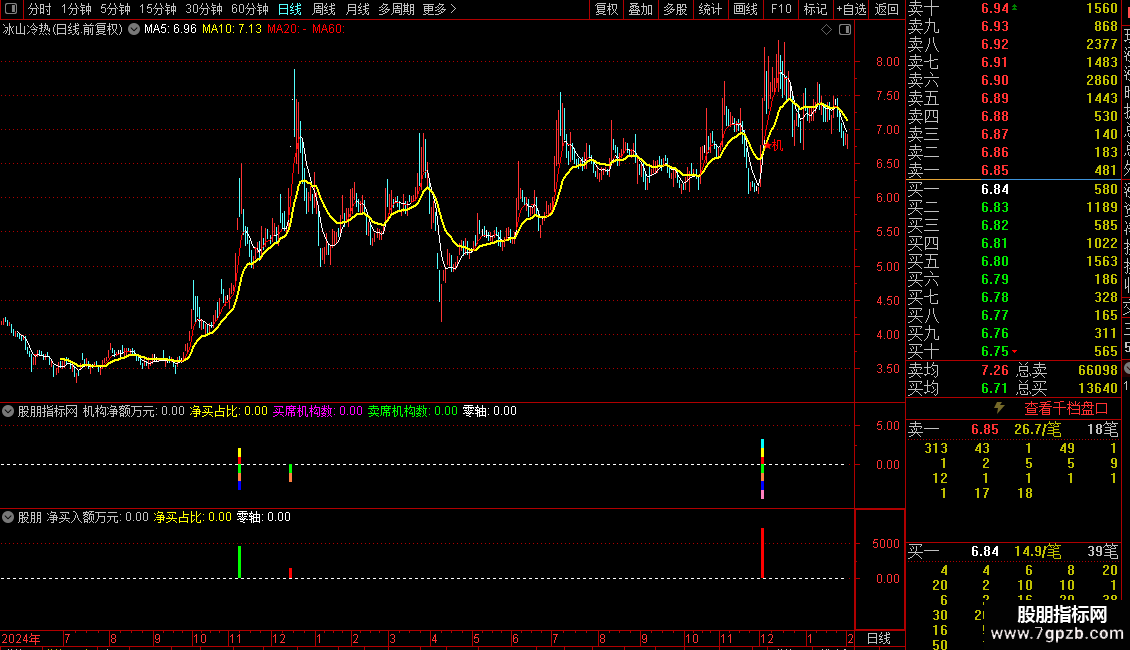Toggle 复权 price adjustment

[607, 9]
